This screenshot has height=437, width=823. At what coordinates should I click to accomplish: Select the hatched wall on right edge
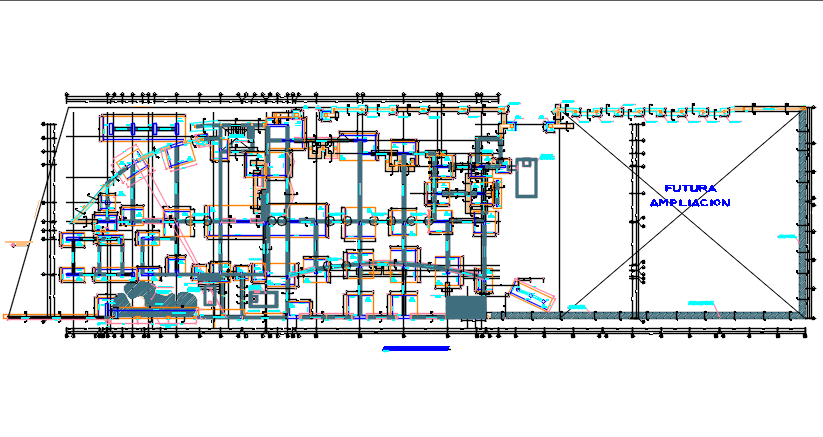[803, 210]
